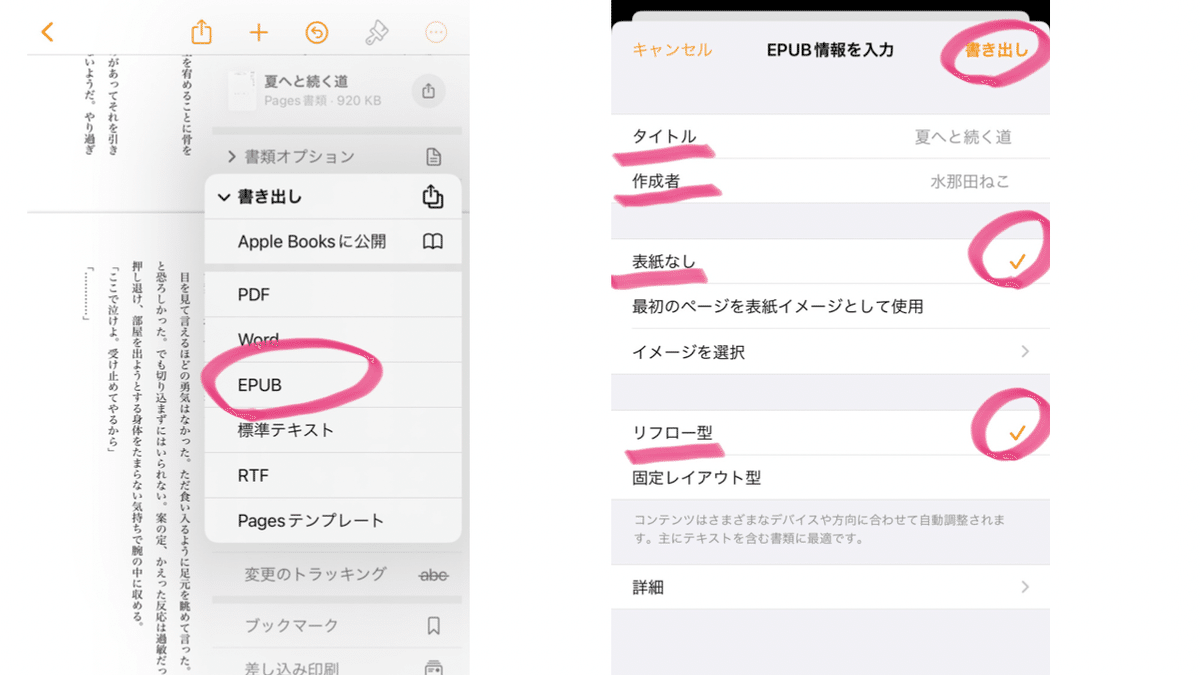Select 最初のページを表紙イメージとして使用 option
Image resolution: width=1200 pixels, height=675 pixels.
point(830,306)
